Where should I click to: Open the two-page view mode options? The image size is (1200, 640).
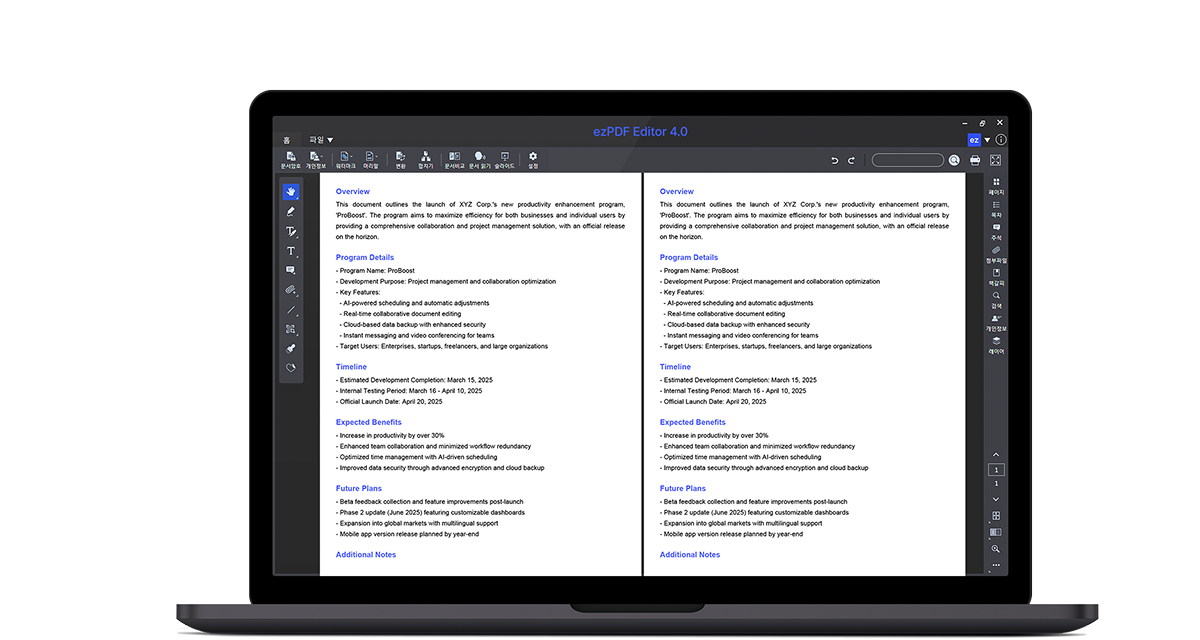pos(996,533)
